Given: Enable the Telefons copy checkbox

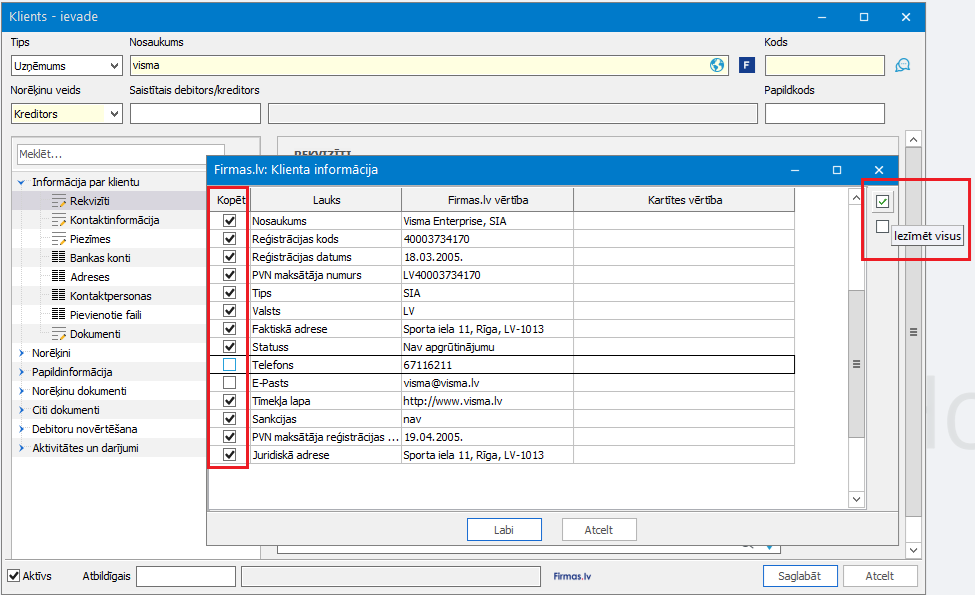Looking at the screenshot, I should pyautogui.click(x=229, y=365).
